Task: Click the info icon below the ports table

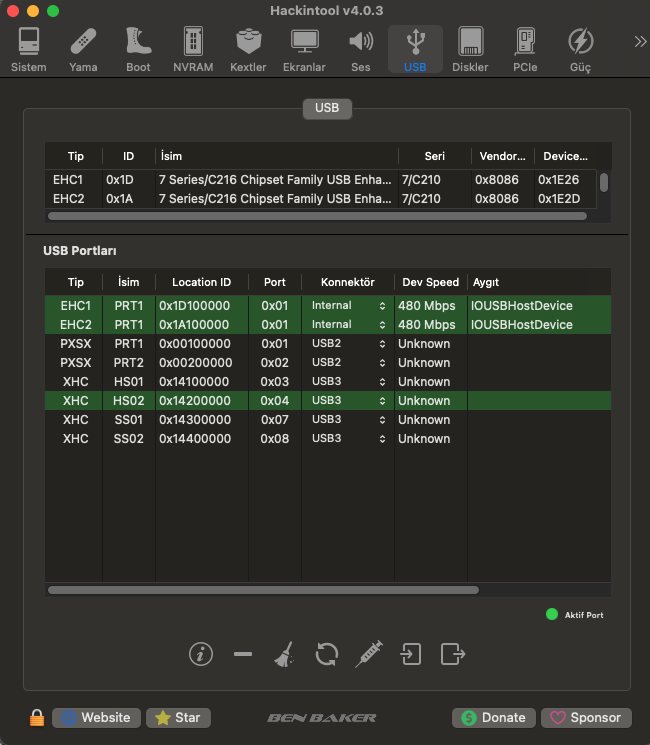Action: 201,654
